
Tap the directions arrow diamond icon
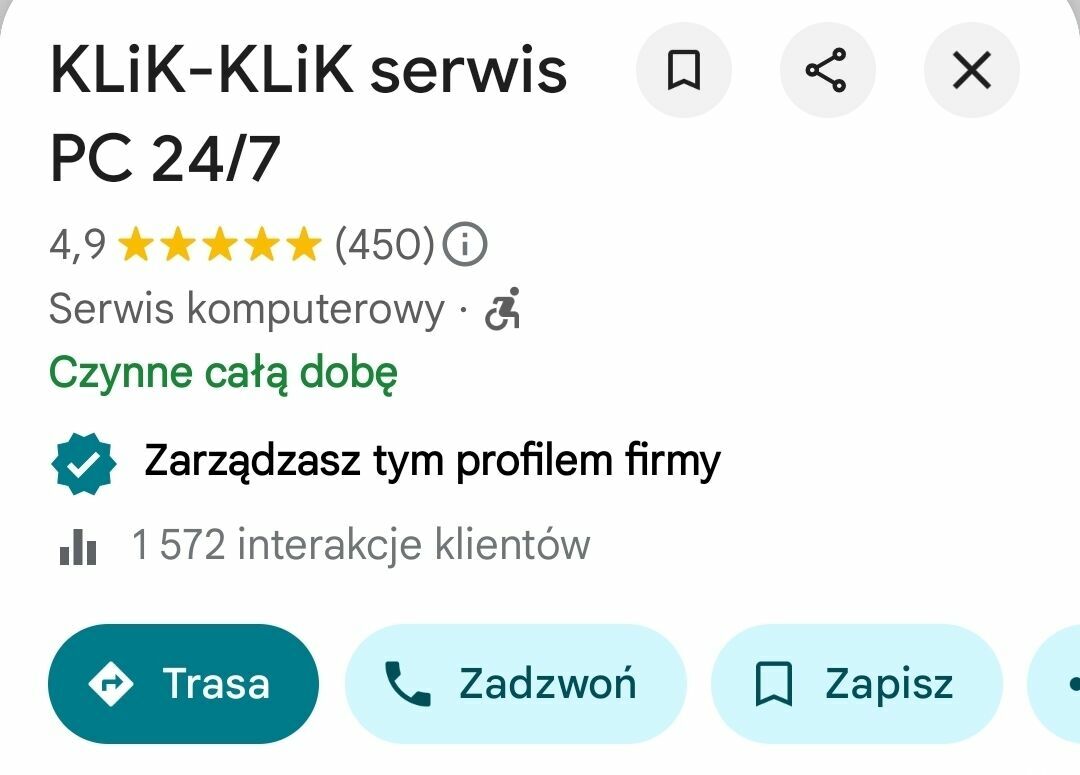(x=111, y=684)
